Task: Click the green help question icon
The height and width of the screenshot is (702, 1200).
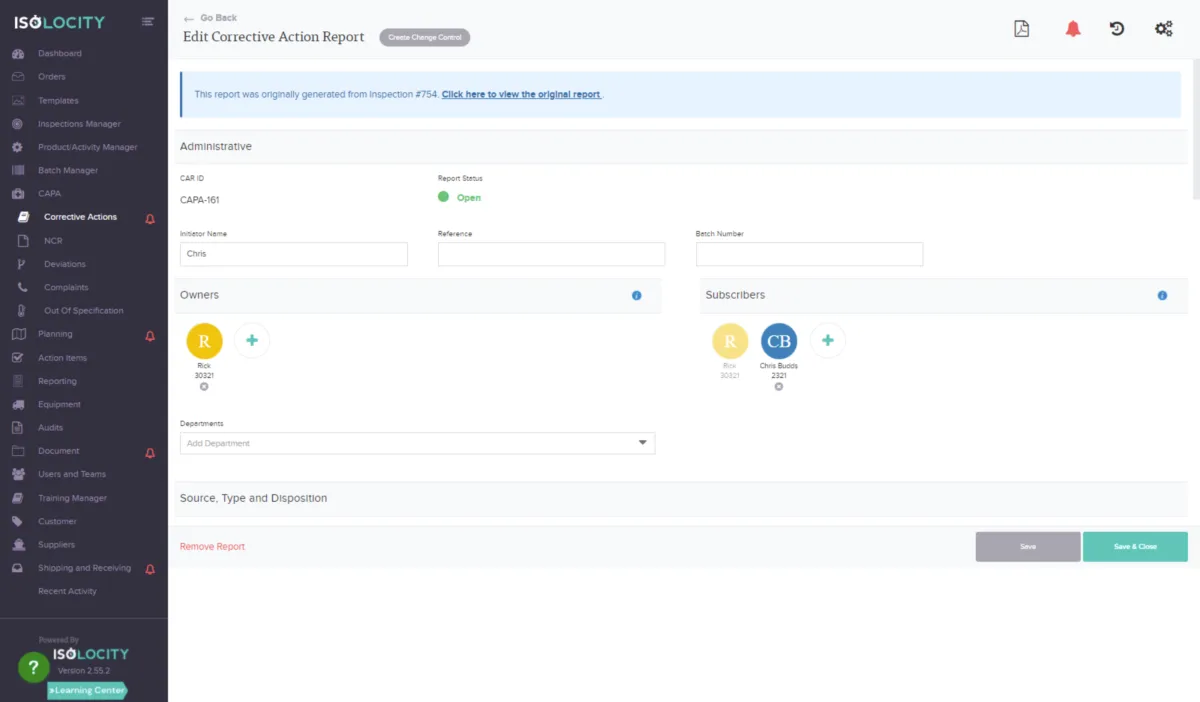Action: coord(33,667)
